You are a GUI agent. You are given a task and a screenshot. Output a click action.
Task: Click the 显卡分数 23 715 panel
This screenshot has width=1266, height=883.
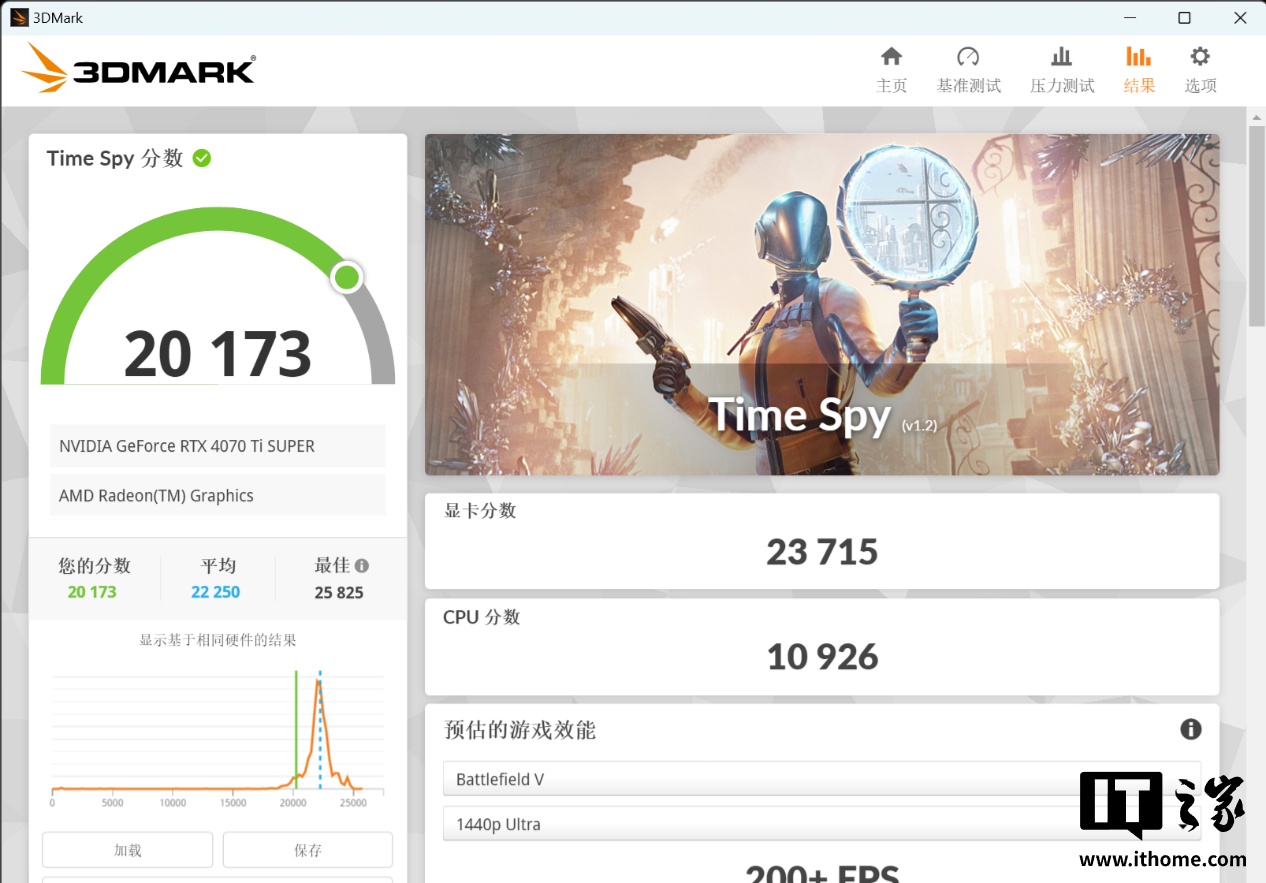coord(821,541)
